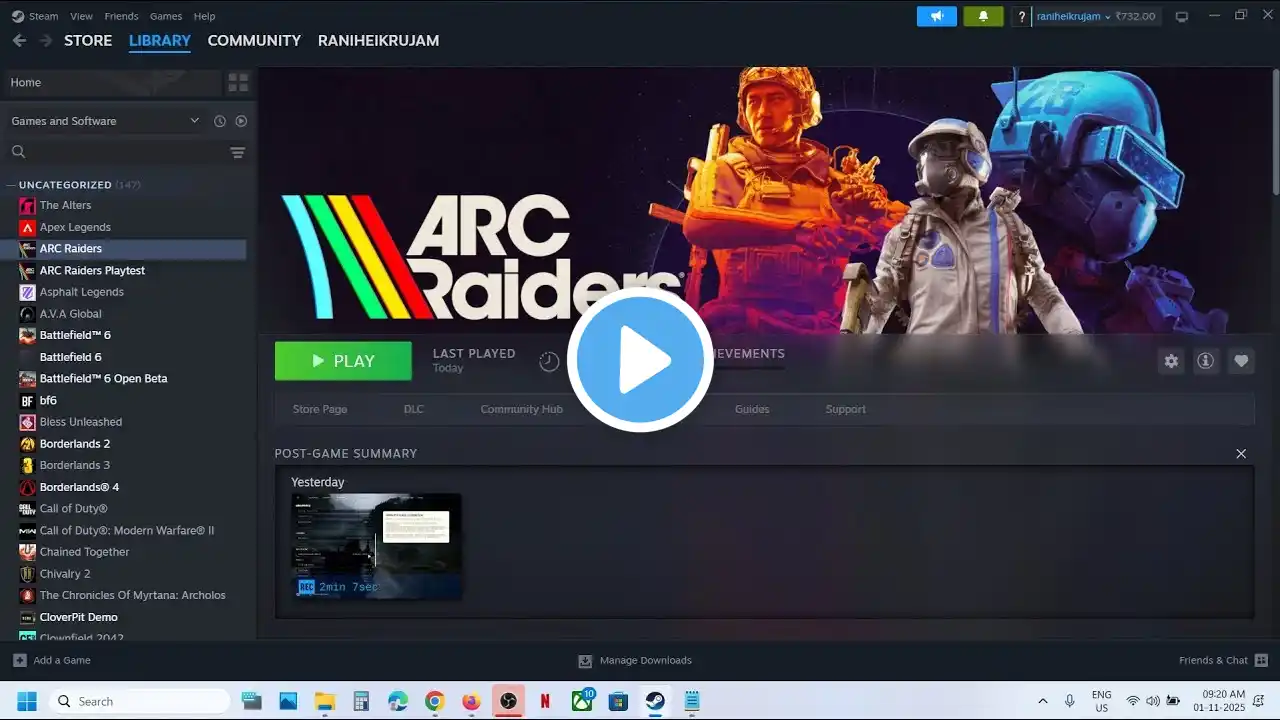Open the notifications bell icon

[983, 16]
